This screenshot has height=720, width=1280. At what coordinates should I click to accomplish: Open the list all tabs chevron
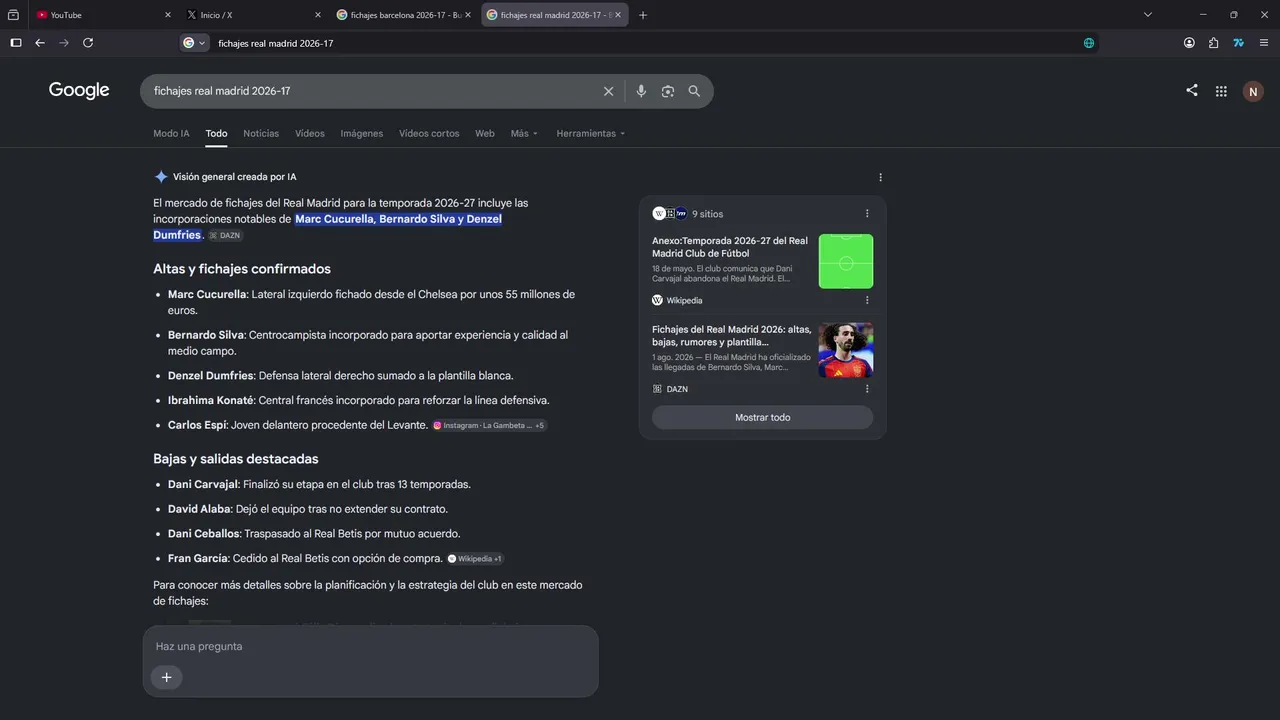[x=1148, y=15]
